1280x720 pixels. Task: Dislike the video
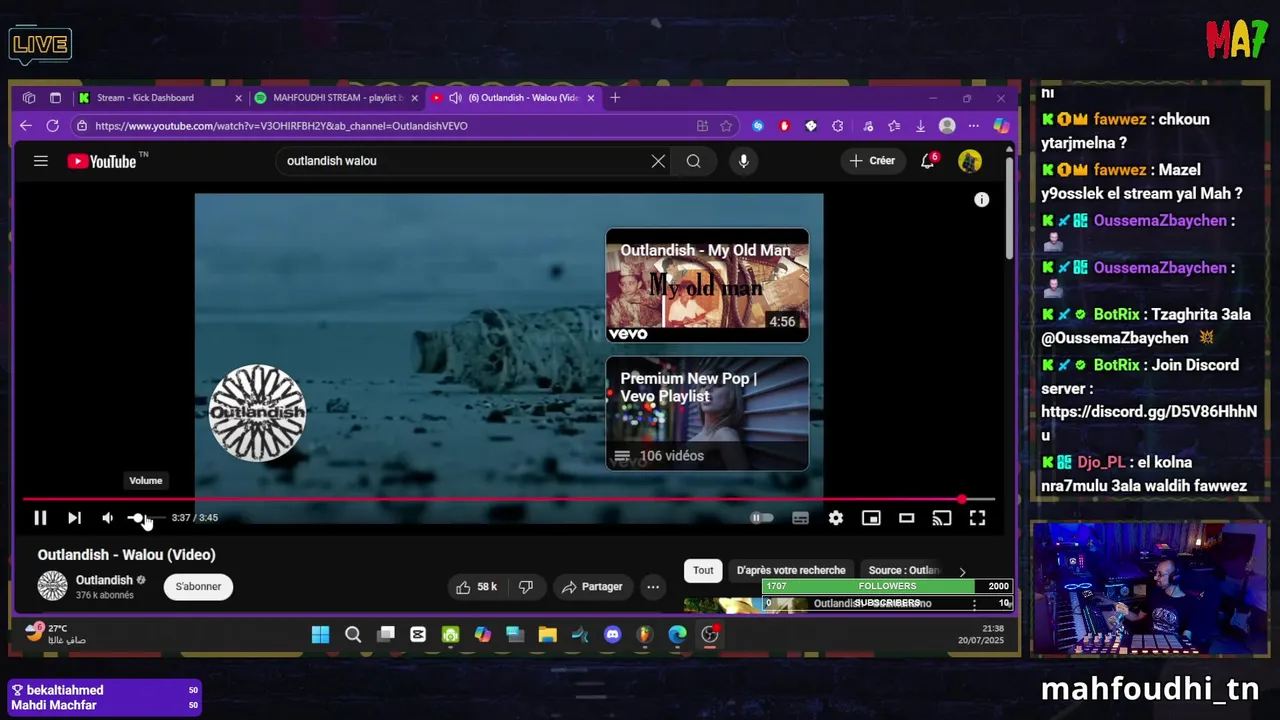(x=526, y=587)
